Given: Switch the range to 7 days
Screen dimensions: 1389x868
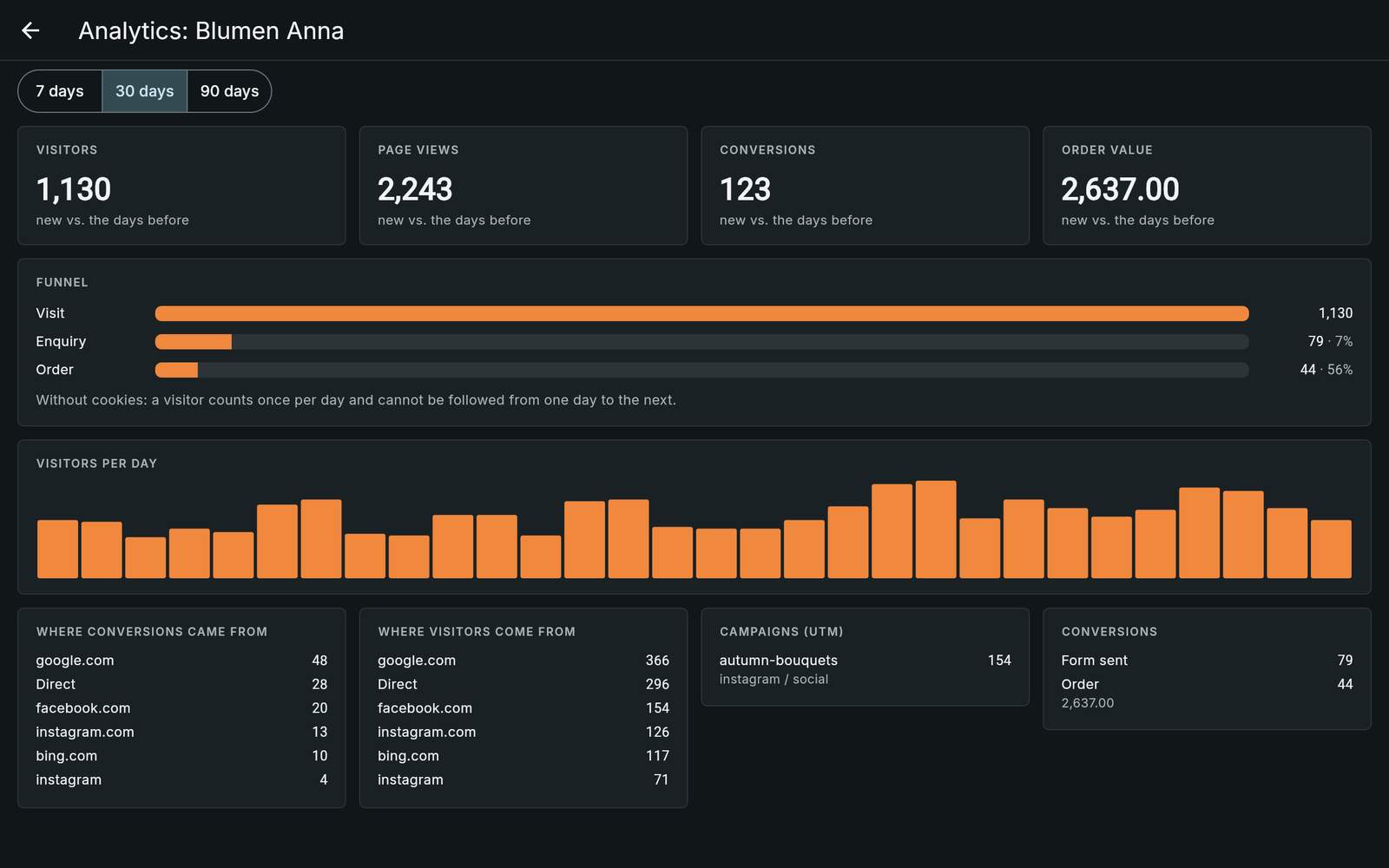Looking at the screenshot, I should point(60,91).
